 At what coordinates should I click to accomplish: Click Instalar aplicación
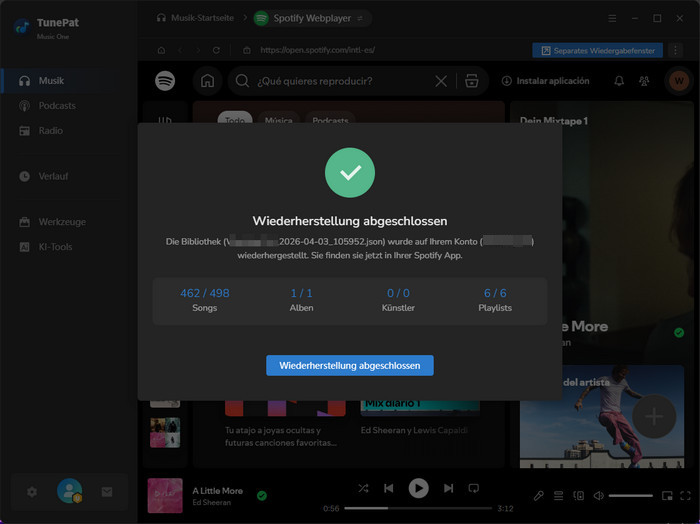click(x=545, y=81)
